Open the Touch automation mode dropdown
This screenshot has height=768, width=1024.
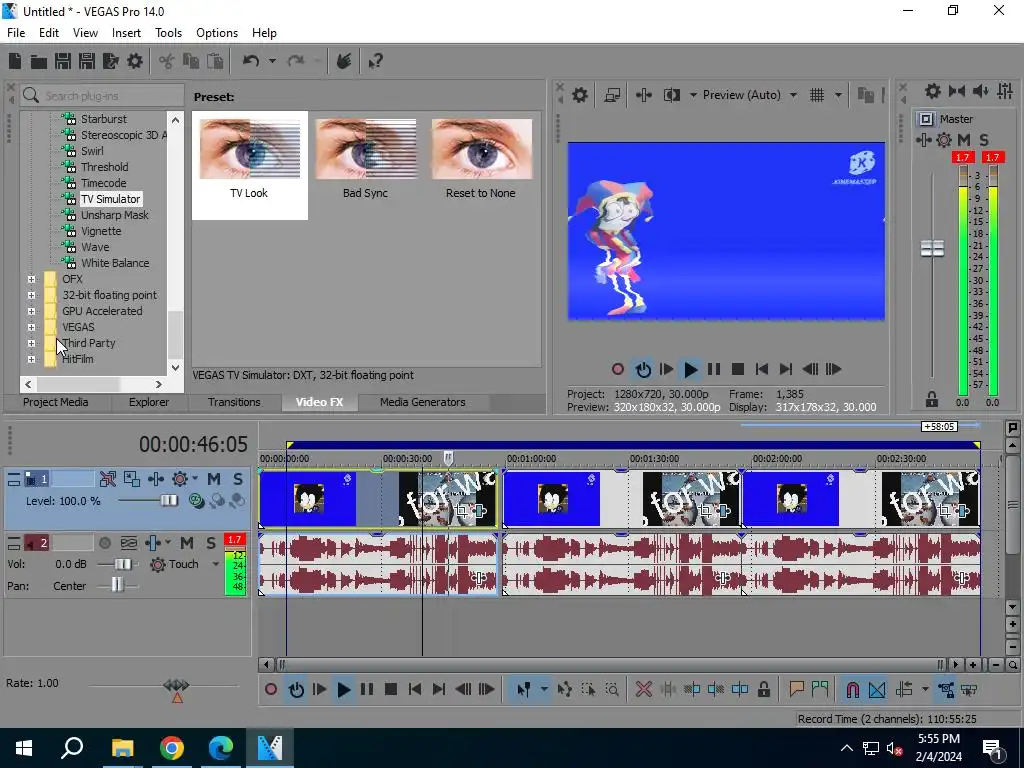pos(216,564)
